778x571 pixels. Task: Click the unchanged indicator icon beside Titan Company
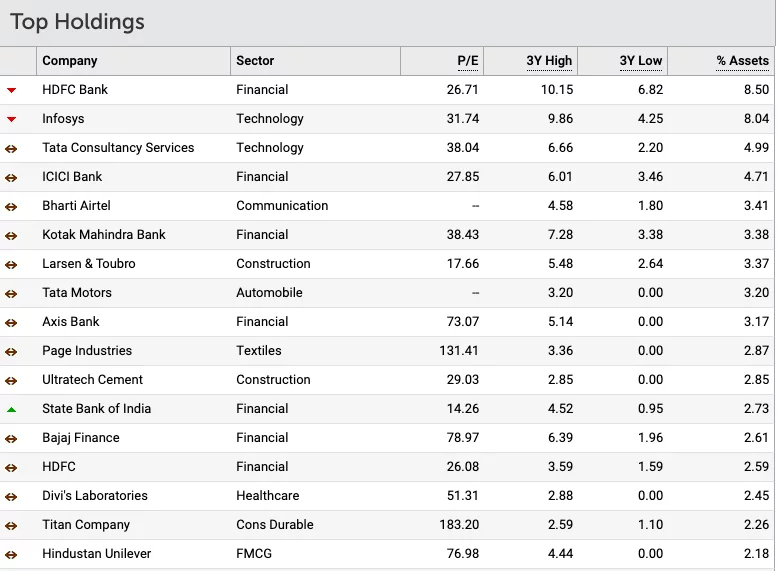click(12, 525)
